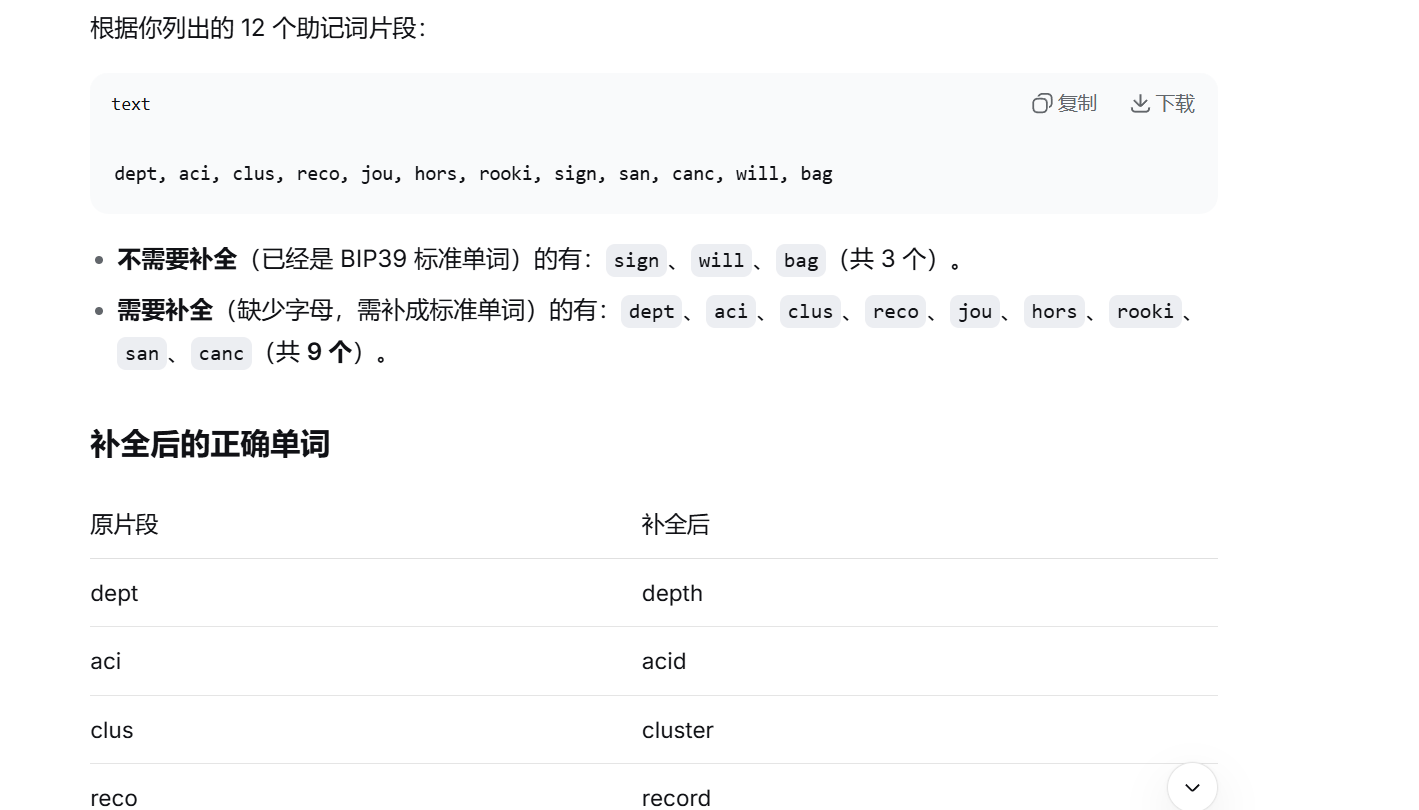Click the text 共 9 个

[x=313, y=353]
